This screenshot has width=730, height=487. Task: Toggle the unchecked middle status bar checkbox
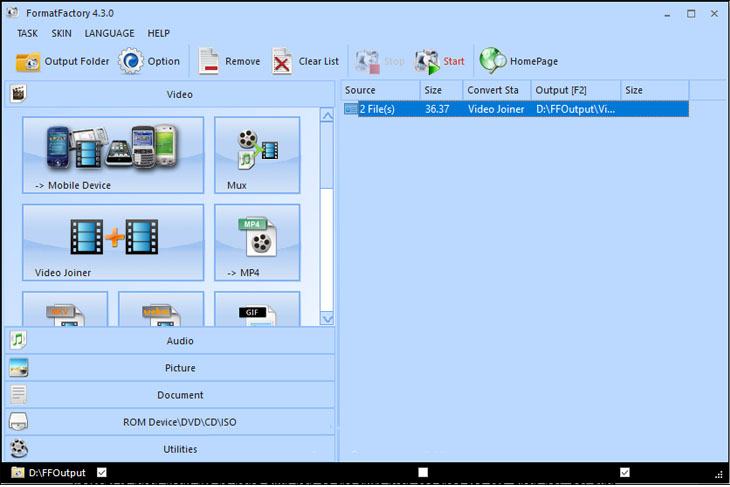pos(423,473)
